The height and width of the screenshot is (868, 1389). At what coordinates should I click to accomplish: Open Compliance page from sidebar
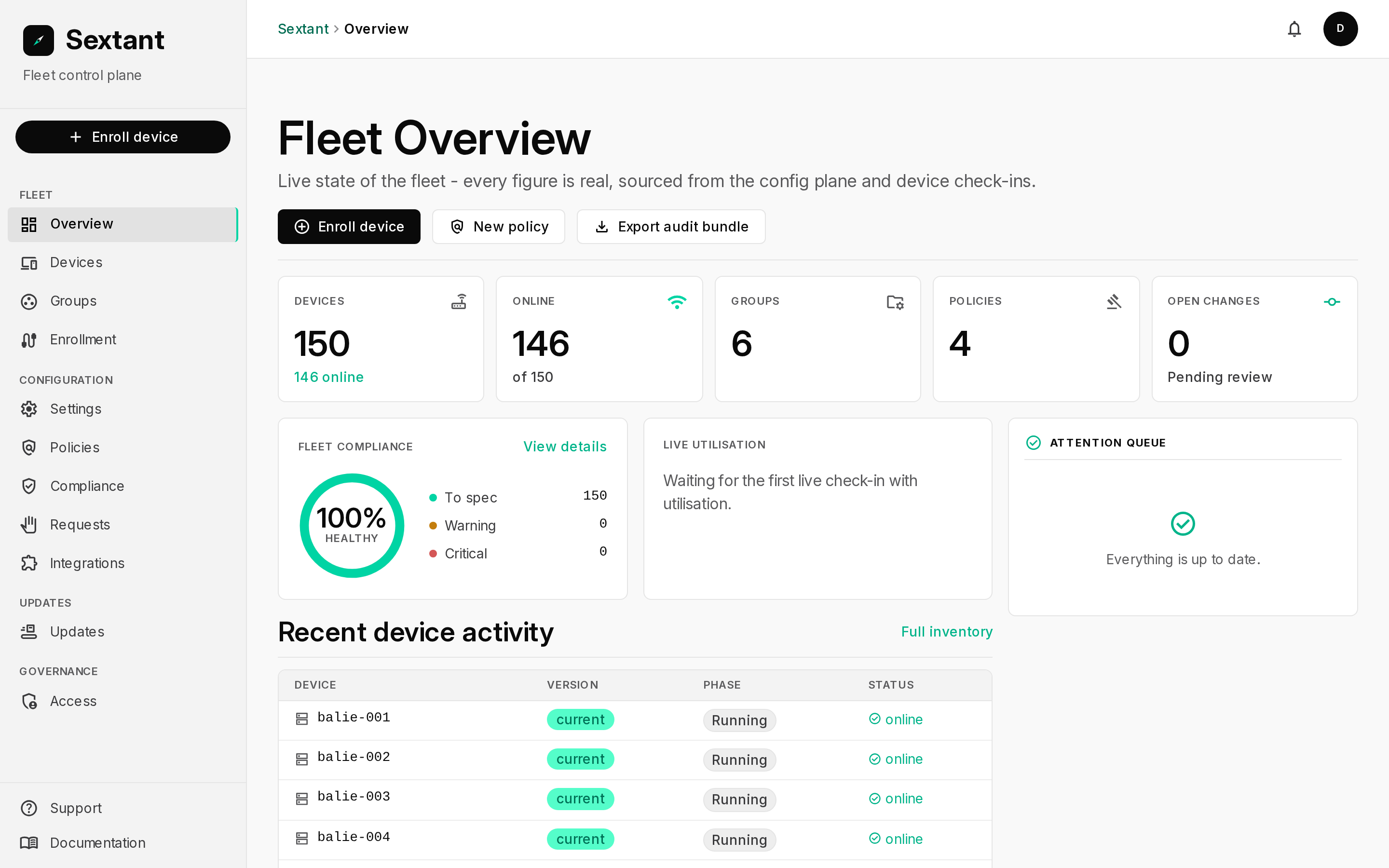[x=123, y=486]
